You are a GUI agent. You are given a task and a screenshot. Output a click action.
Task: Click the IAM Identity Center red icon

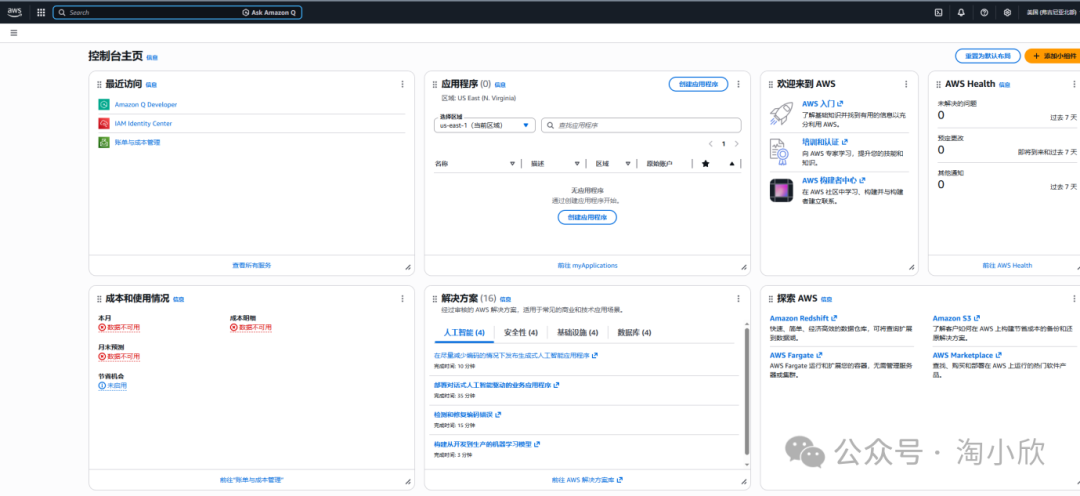tap(104, 123)
